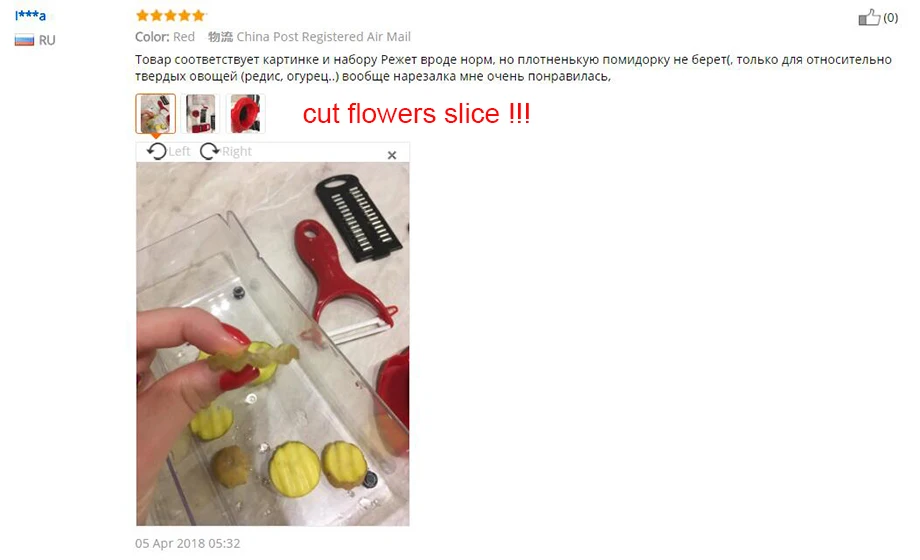Open the third thumbnail showing red slicer
Image resolution: width=920 pixels, height=560 pixels.
(x=246, y=113)
